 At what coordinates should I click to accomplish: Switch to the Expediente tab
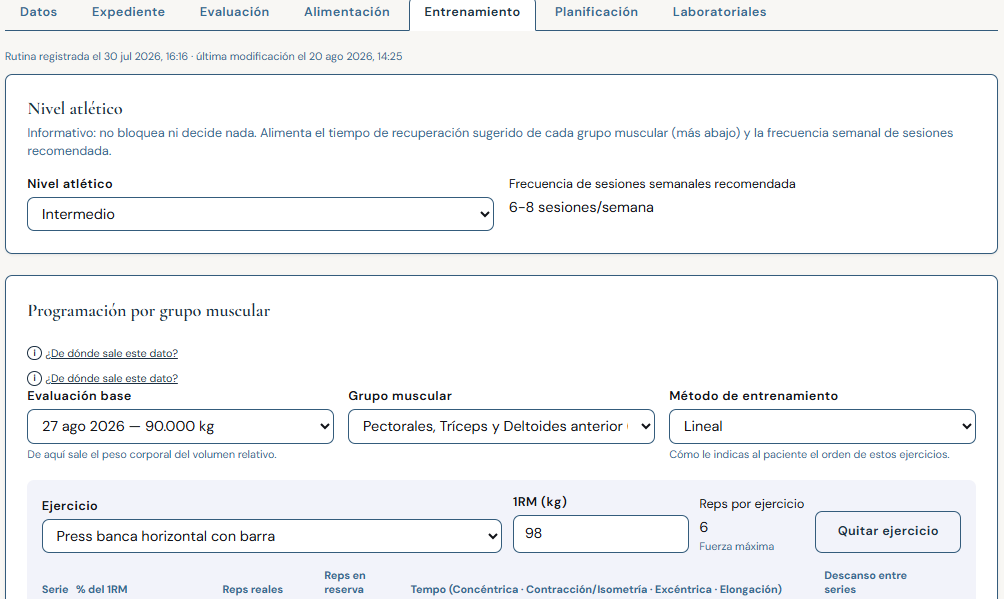point(128,12)
